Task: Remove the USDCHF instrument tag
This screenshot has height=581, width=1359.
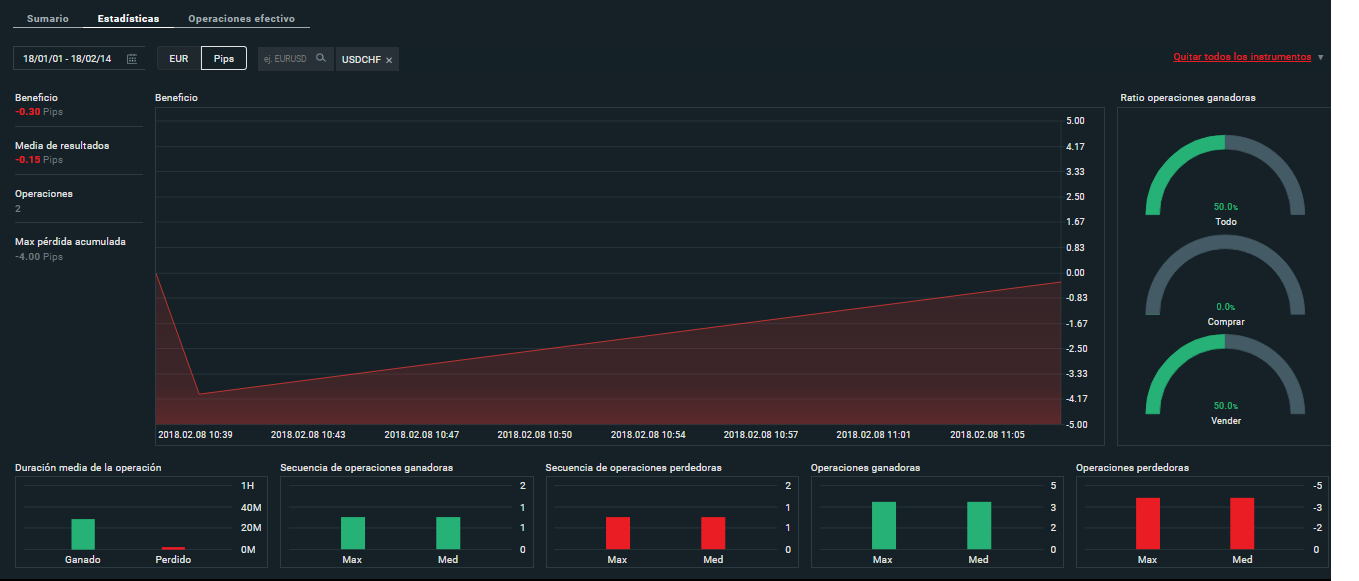Action: [x=389, y=60]
